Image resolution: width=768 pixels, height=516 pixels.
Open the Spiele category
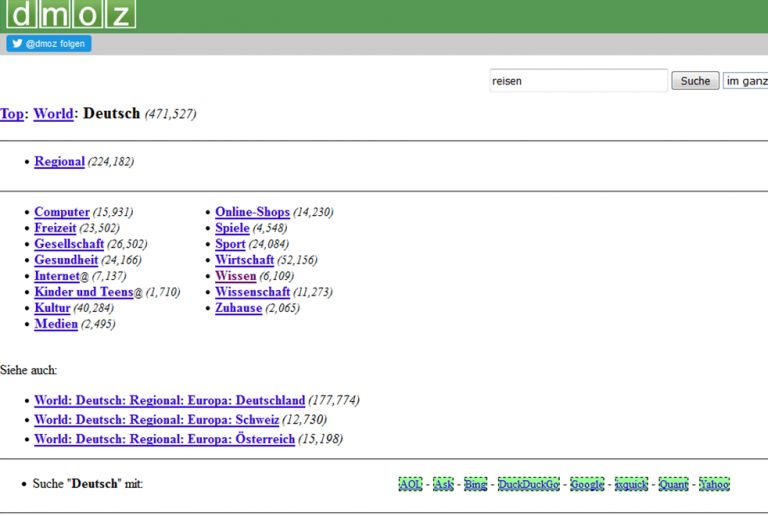pos(232,228)
